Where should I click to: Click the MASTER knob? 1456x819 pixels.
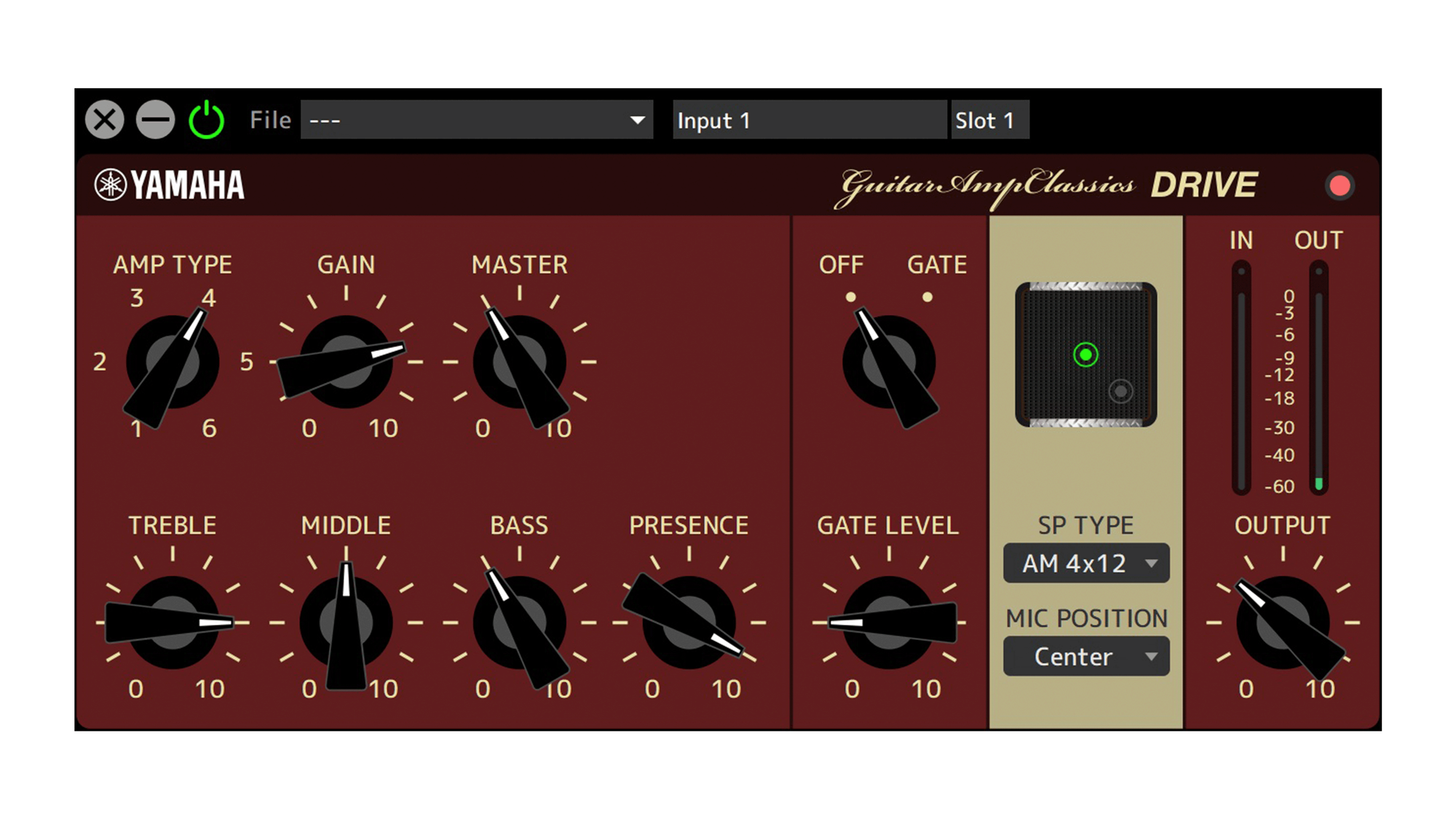click(x=520, y=363)
